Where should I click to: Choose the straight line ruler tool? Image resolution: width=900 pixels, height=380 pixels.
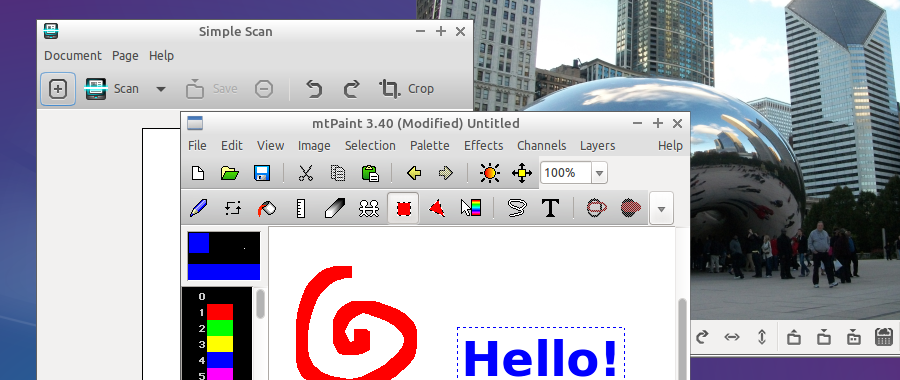[x=300, y=208]
